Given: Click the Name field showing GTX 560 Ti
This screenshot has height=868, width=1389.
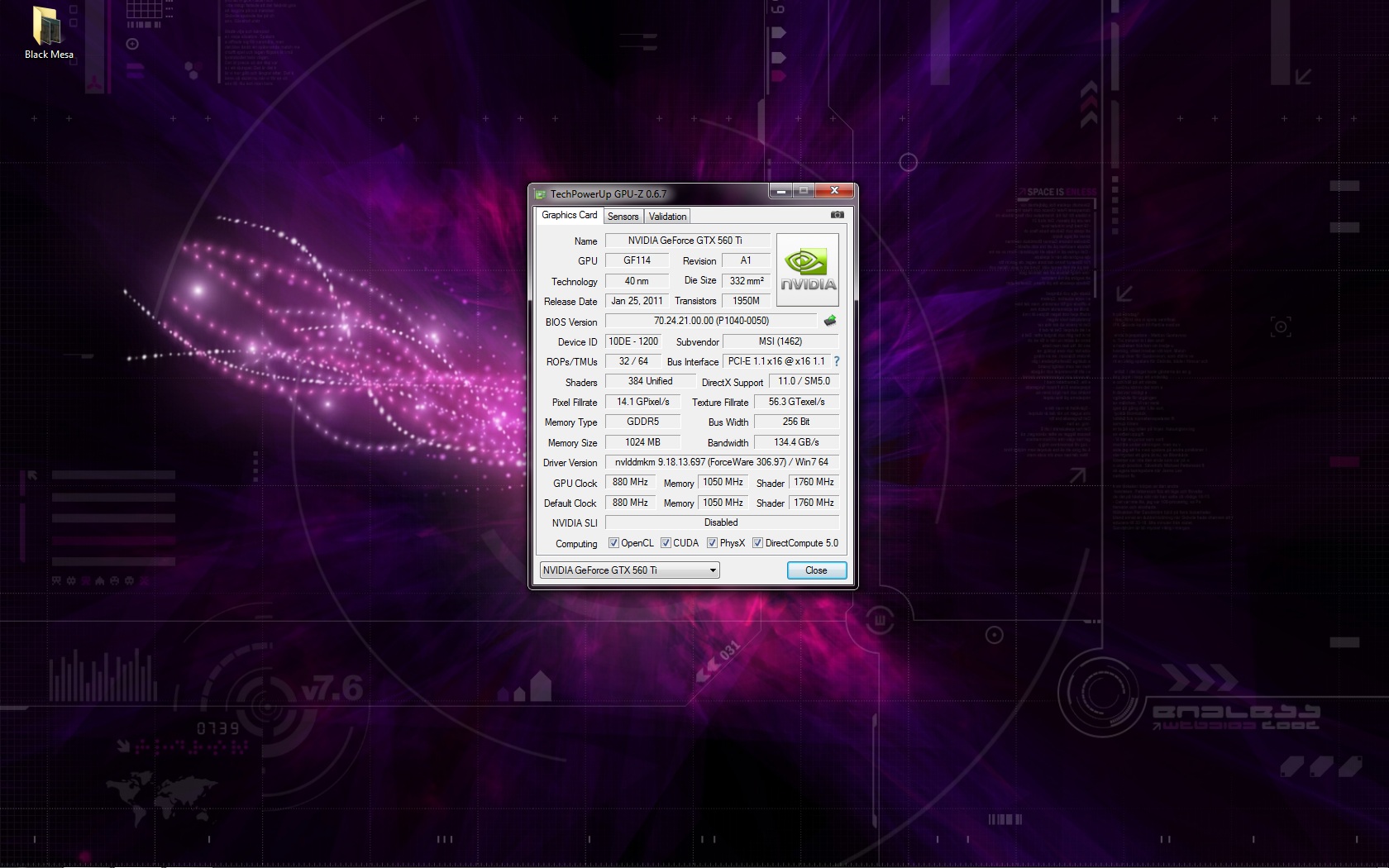Looking at the screenshot, I should point(687,241).
